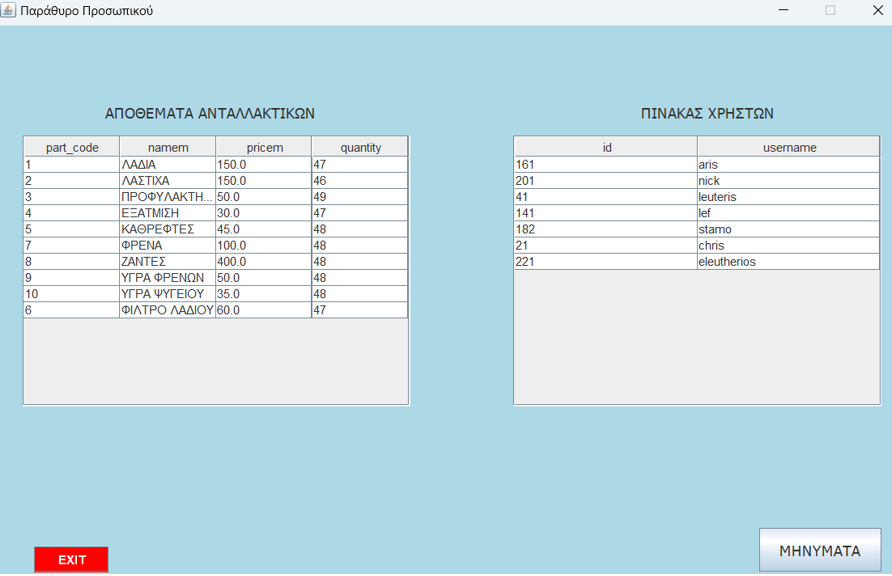Click the namem column header
This screenshot has width=892, height=576.
167,147
